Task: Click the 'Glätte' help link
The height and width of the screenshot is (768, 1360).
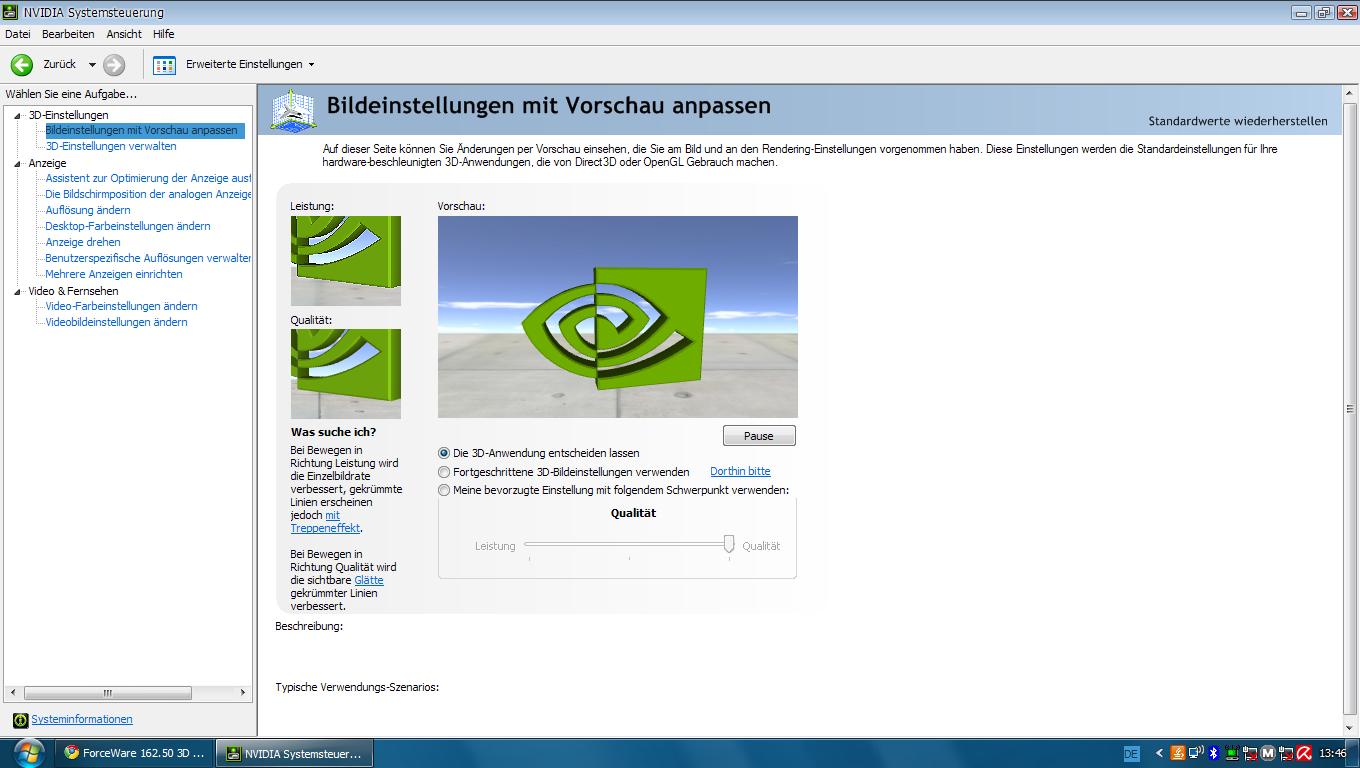Action: click(x=369, y=580)
